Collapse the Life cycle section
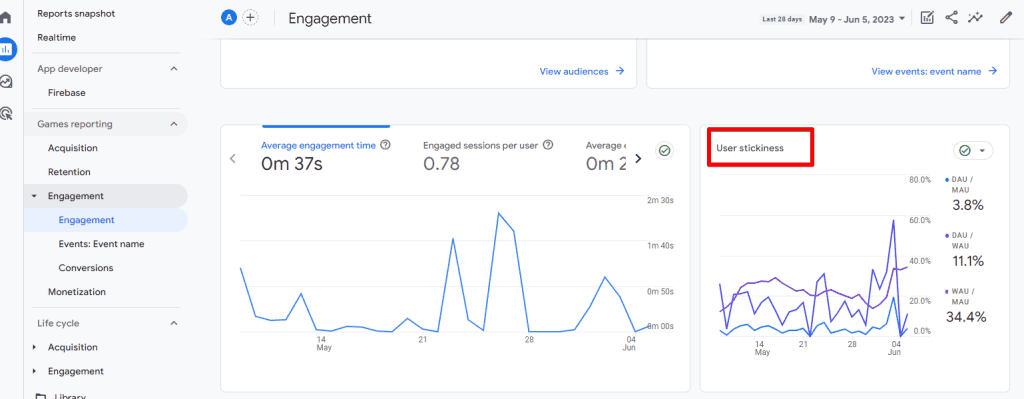This screenshot has width=1024, height=399. click(174, 323)
